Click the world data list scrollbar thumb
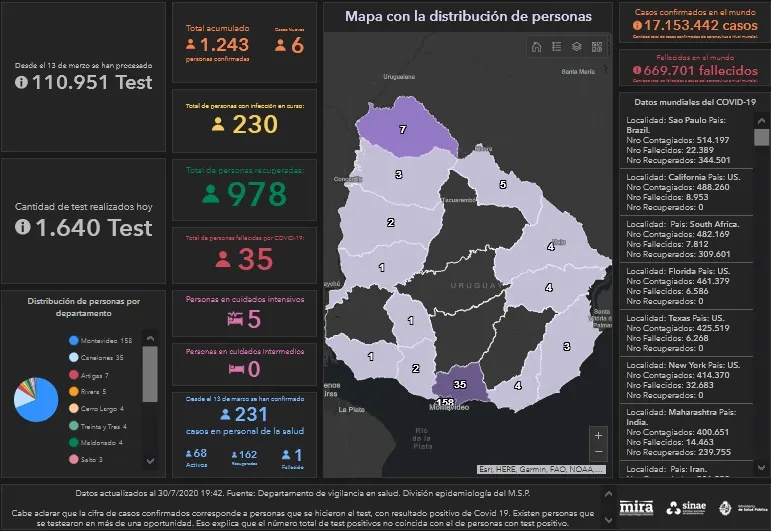 point(761,136)
